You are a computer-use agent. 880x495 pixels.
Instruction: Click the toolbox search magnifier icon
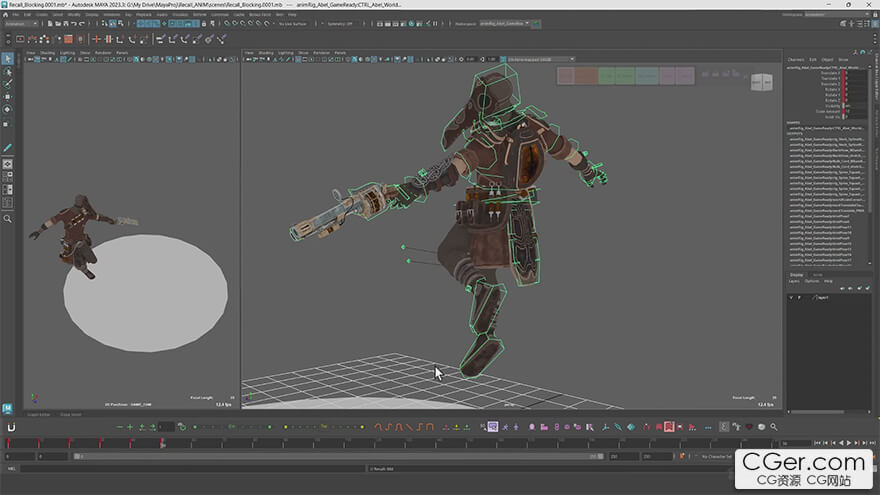click(x=7, y=219)
